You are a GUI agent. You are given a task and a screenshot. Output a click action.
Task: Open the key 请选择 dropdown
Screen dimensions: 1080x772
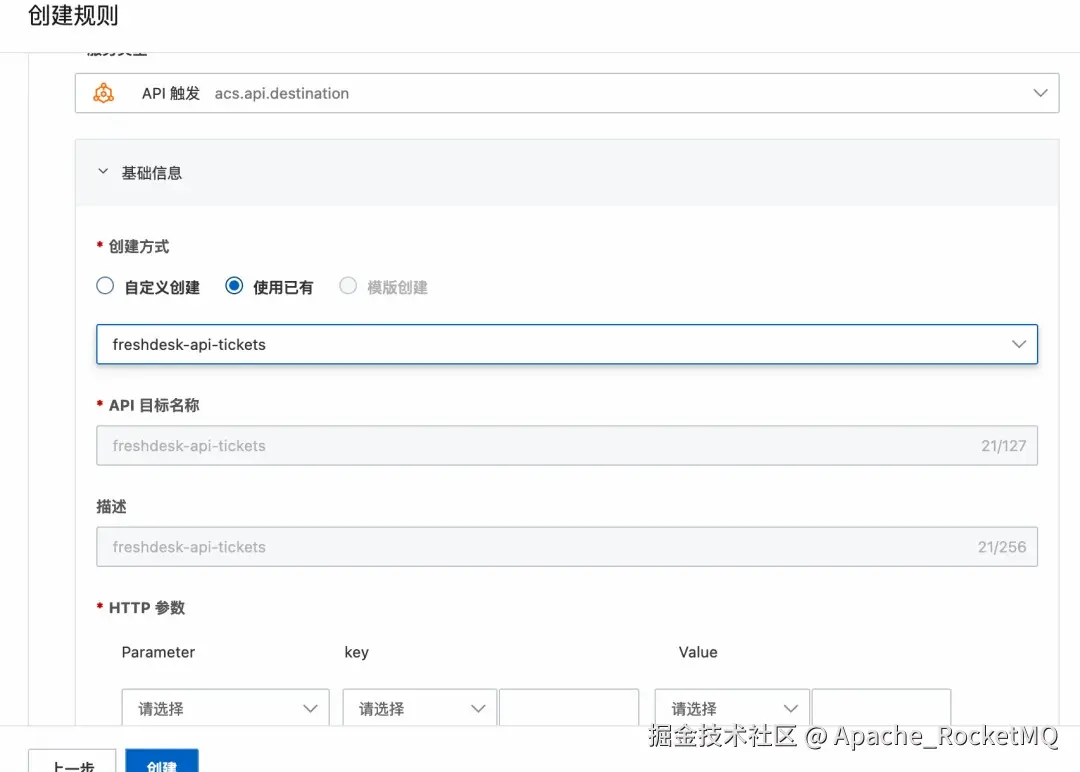[419, 707]
